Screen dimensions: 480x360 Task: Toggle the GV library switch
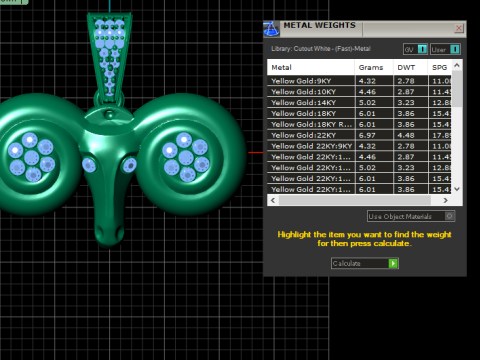click(415, 49)
